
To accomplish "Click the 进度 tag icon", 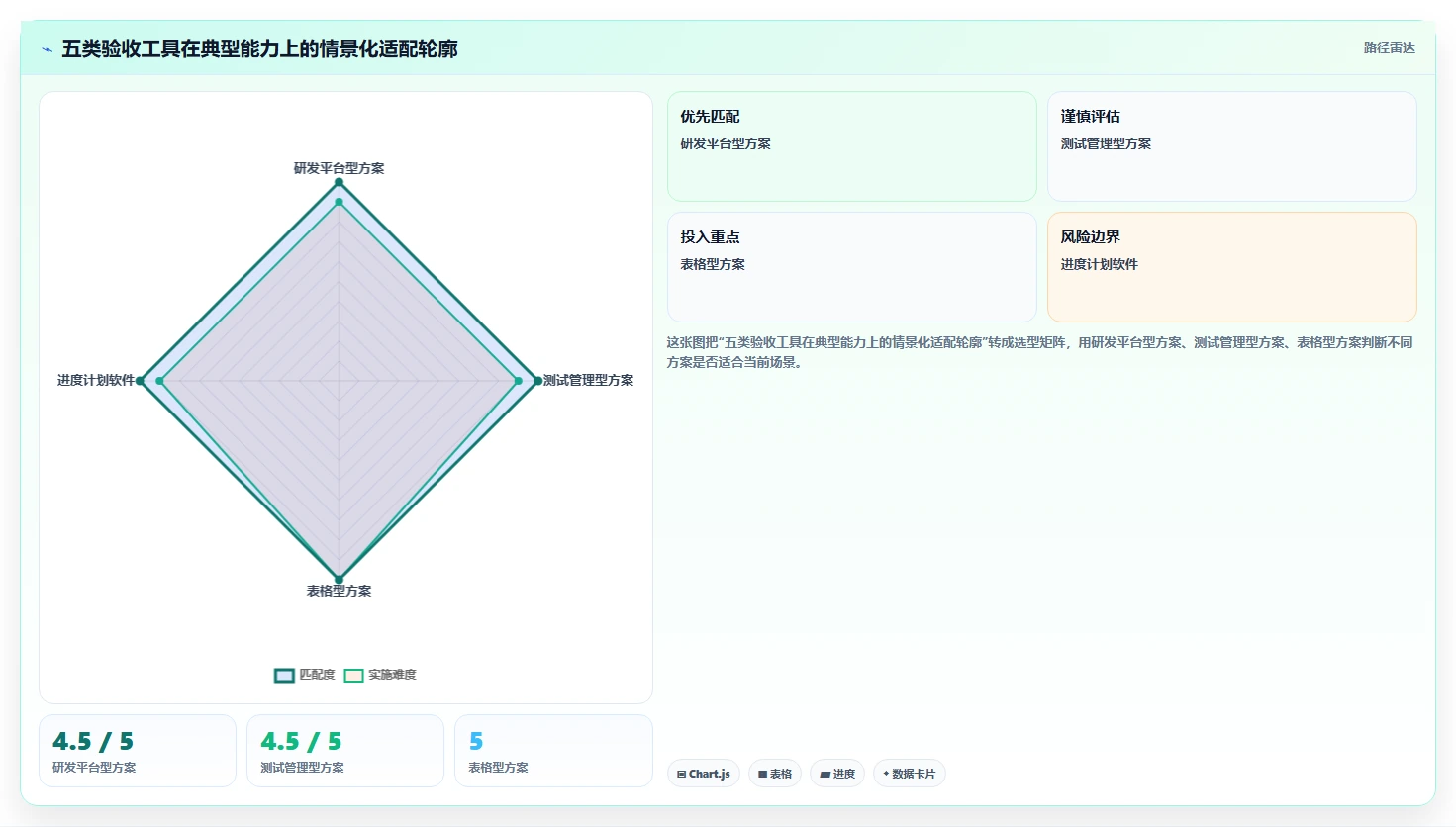I will tap(825, 774).
